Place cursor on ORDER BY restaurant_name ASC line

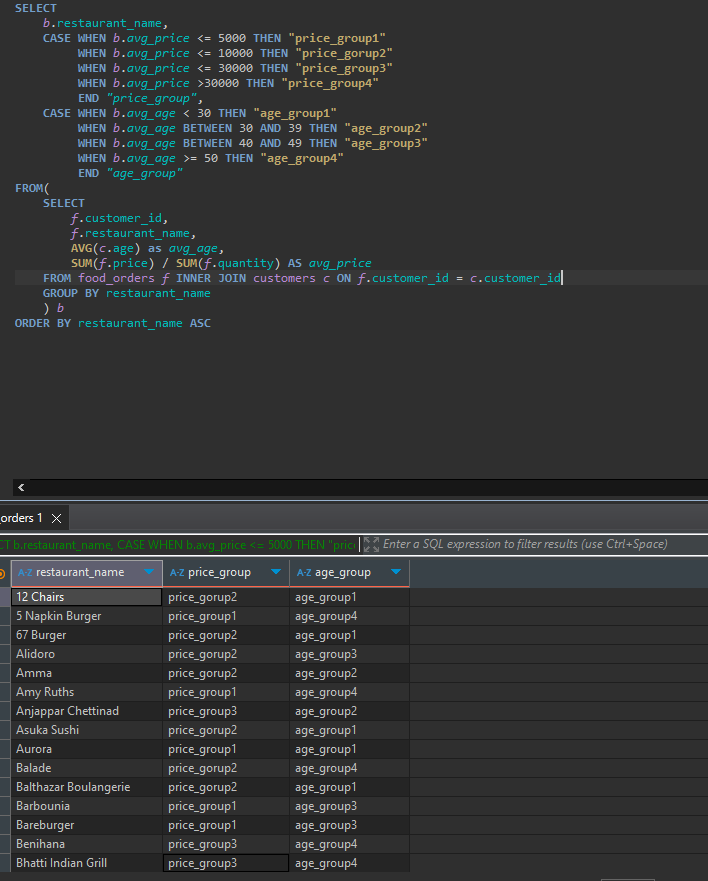[x=112, y=324]
